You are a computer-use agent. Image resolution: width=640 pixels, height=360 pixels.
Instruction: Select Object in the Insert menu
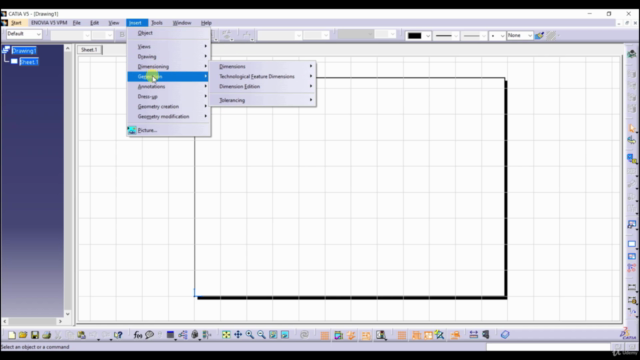(169, 33)
